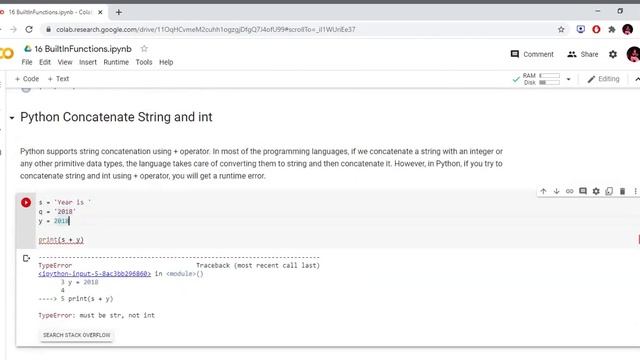
Task: Click the print(s + y) code line
Action: (61, 240)
